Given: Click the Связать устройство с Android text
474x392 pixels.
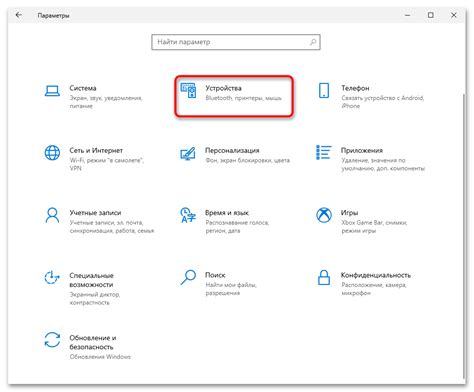Looking at the screenshot, I should (x=383, y=102).
